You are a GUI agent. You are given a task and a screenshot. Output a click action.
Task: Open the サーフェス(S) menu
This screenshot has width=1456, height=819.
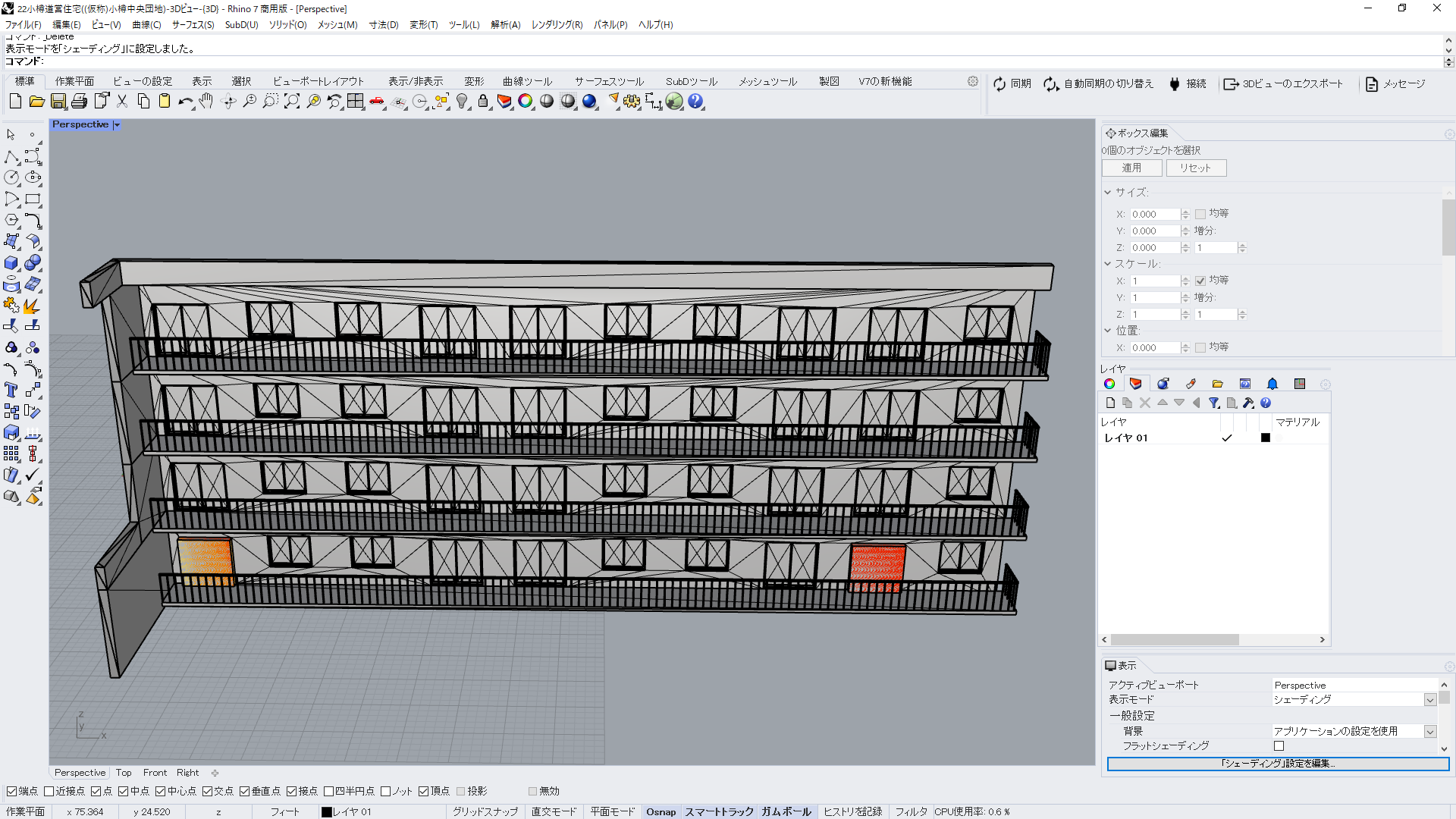click(193, 24)
